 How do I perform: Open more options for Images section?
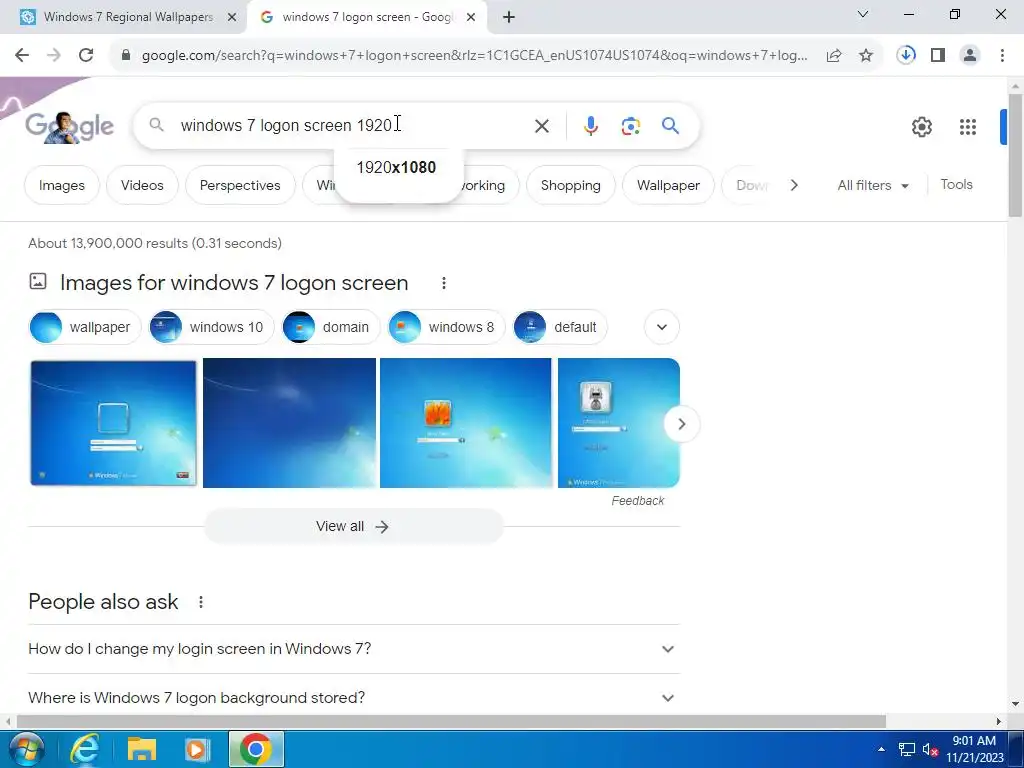click(443, 283)
